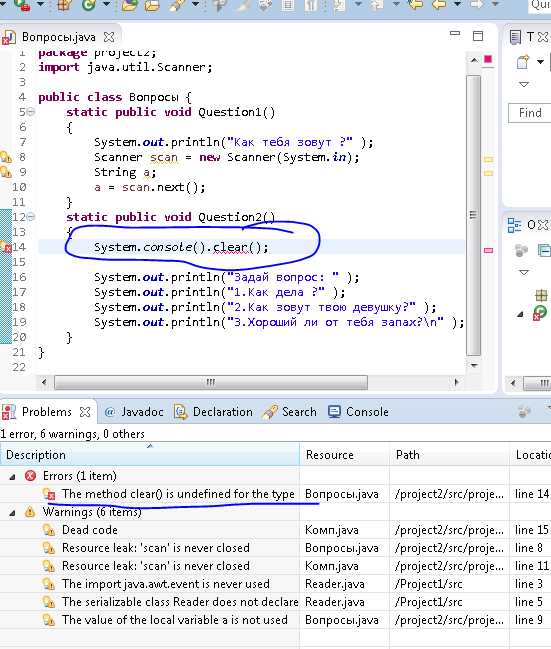The image size is (551, 649).
Task: Click the Open Type toolbar icon
Action: coord(130,5)
